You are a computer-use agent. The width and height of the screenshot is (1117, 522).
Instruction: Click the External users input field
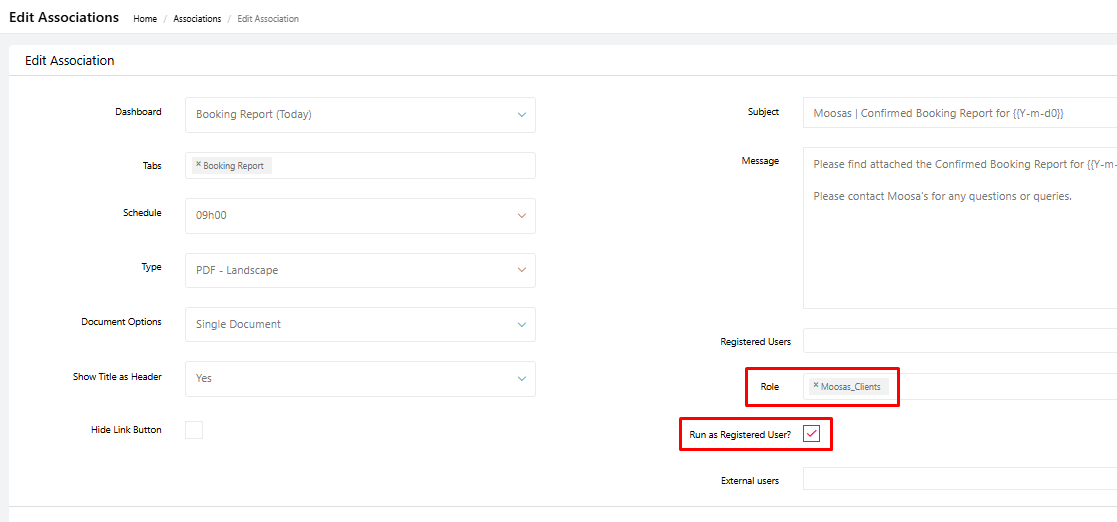[960, 480]
